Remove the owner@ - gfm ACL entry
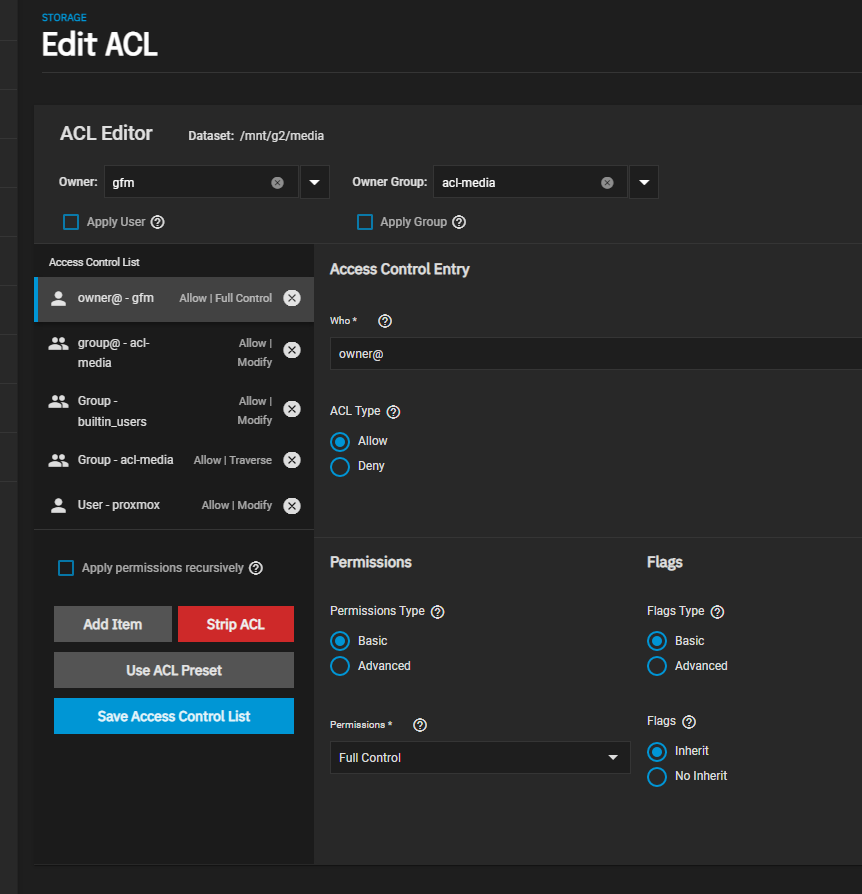This screenshot has height=894, width=862. pyautogui.click(x=292, y=298)
